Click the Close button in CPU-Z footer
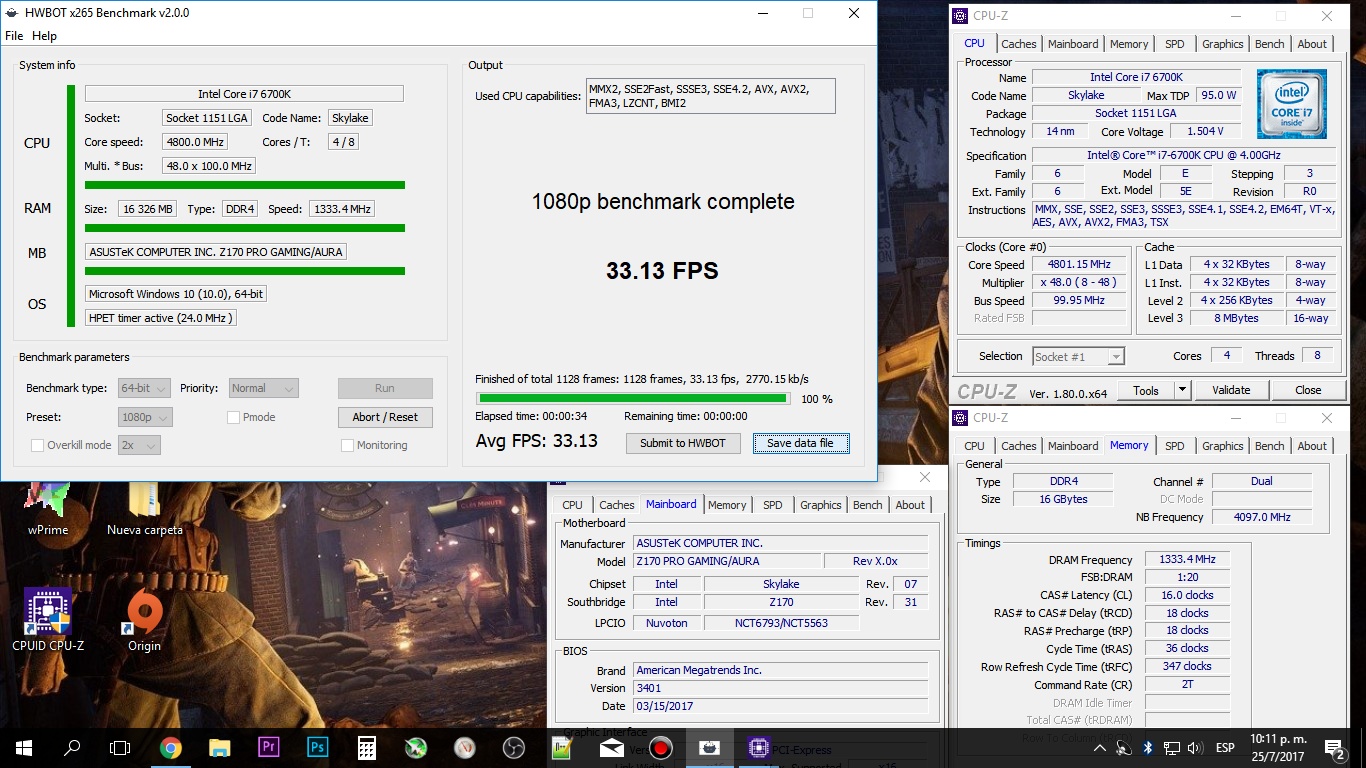 coord(1307,390)
